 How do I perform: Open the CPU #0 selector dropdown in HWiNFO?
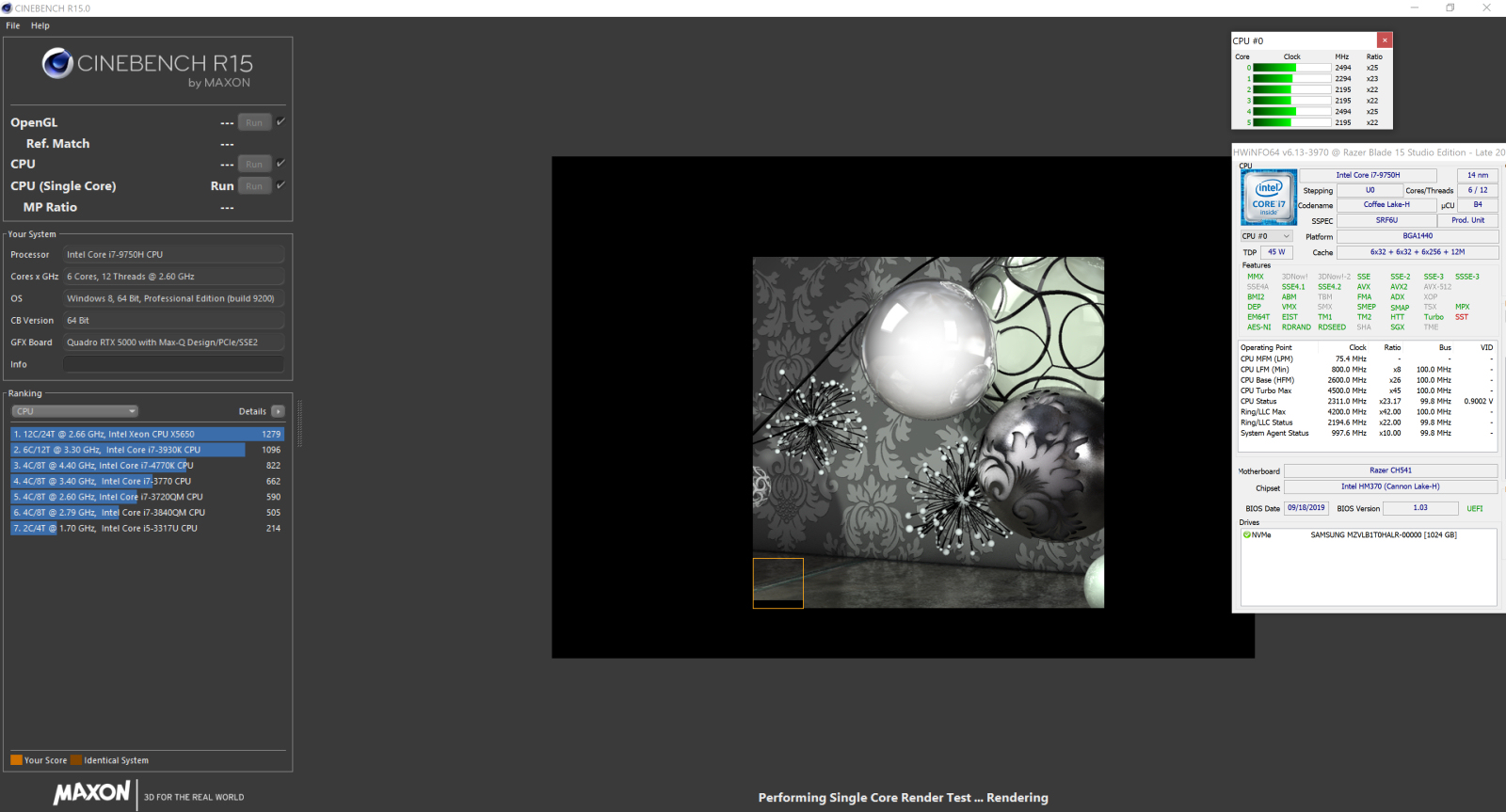pyautogui.click(x=1266, y=236)
